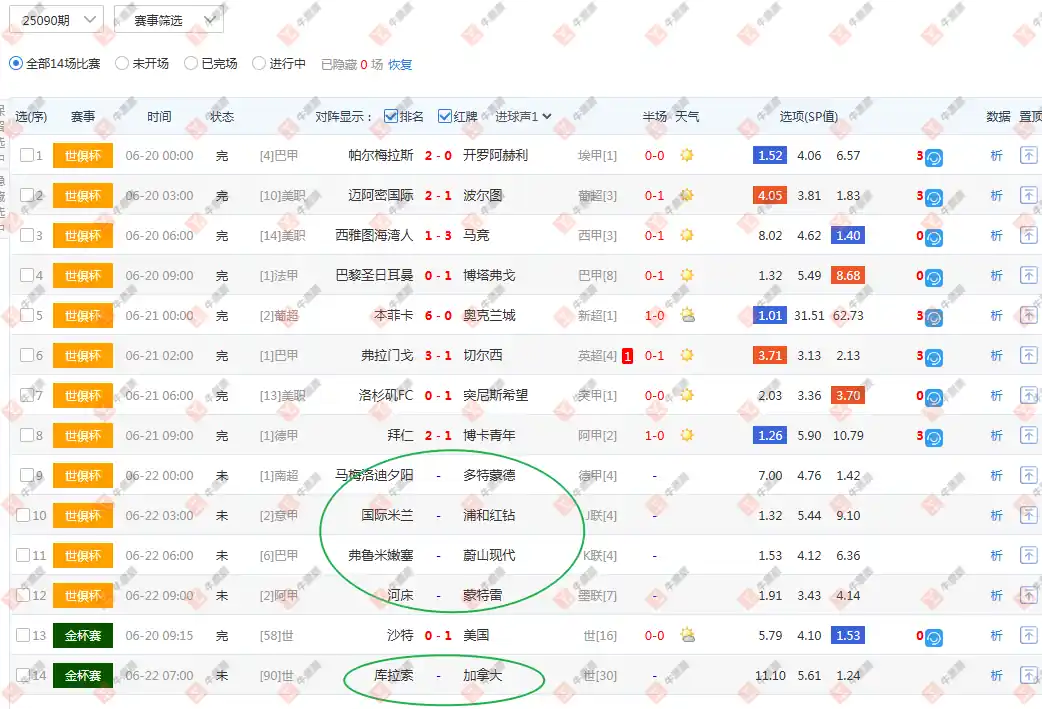Click the highlighted 8.68 odds in 巴黎圣日耳曼 row

tap(848, 275)
